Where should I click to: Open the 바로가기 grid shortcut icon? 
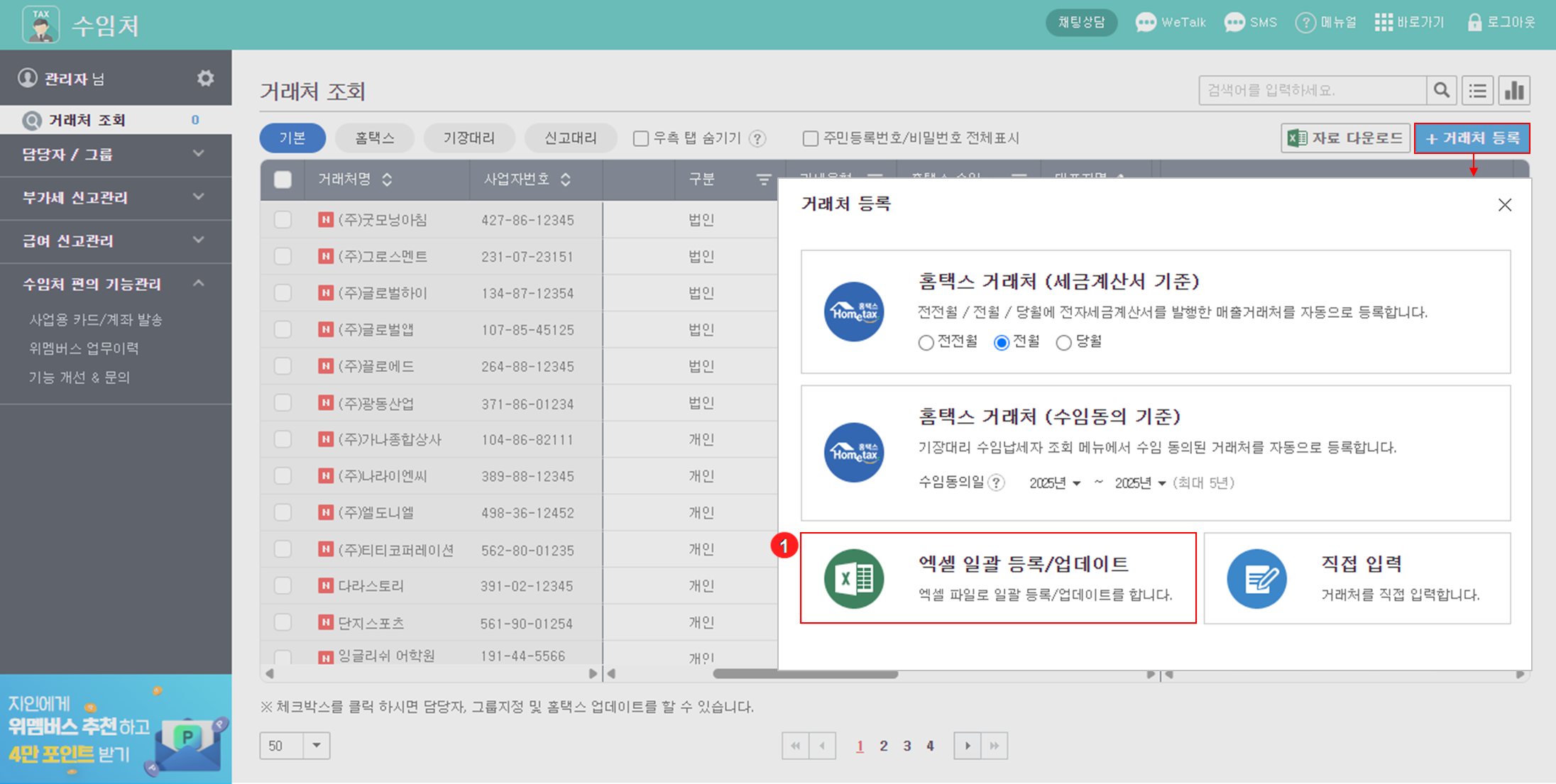[1384, 23]
